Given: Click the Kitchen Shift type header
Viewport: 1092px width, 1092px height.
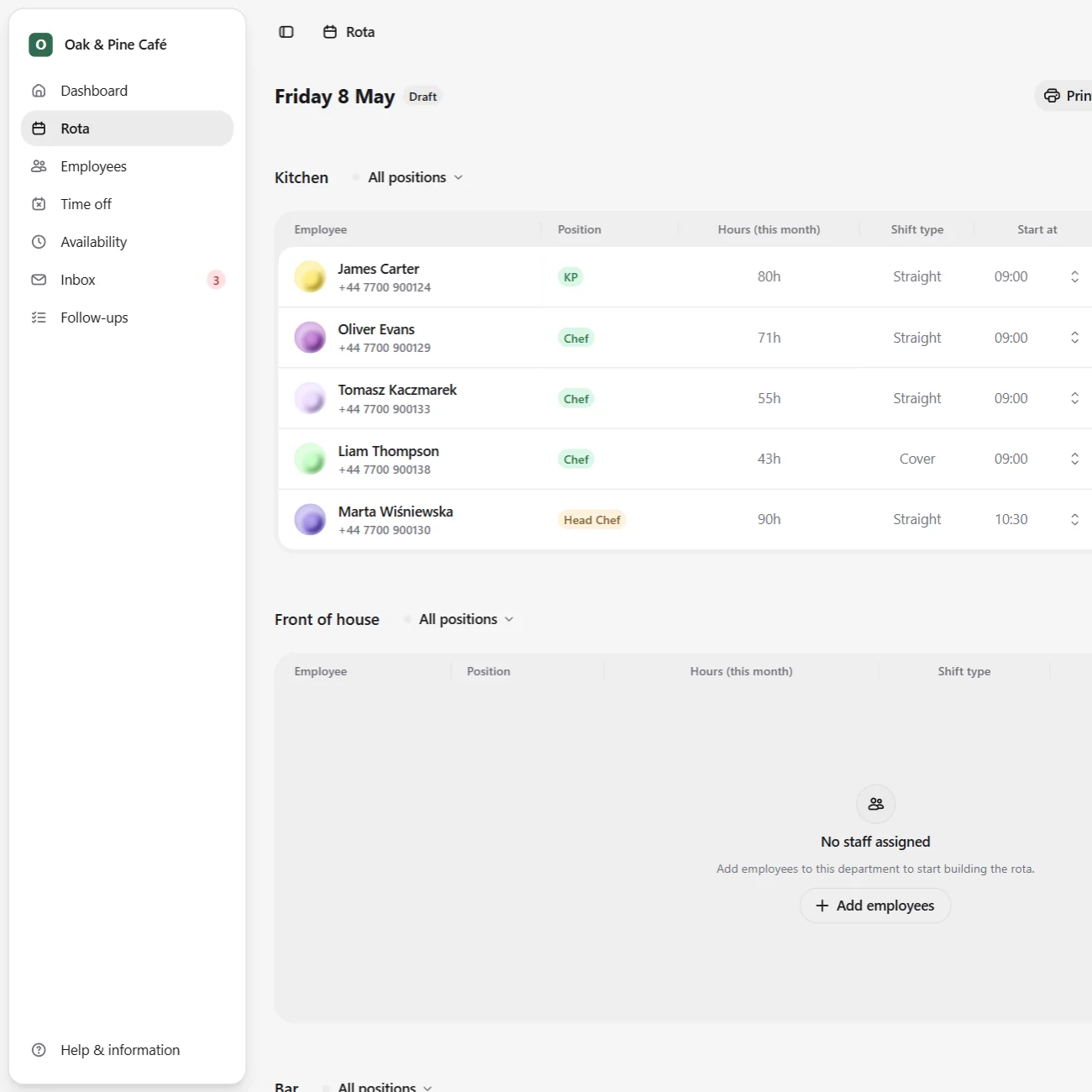Looking at the screenshot, I should point(917,229).
